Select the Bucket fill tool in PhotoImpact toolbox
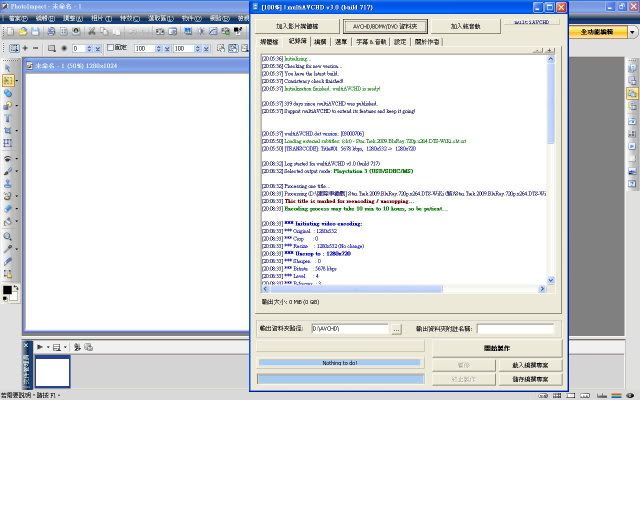The image size is (640, 512). 8,222
